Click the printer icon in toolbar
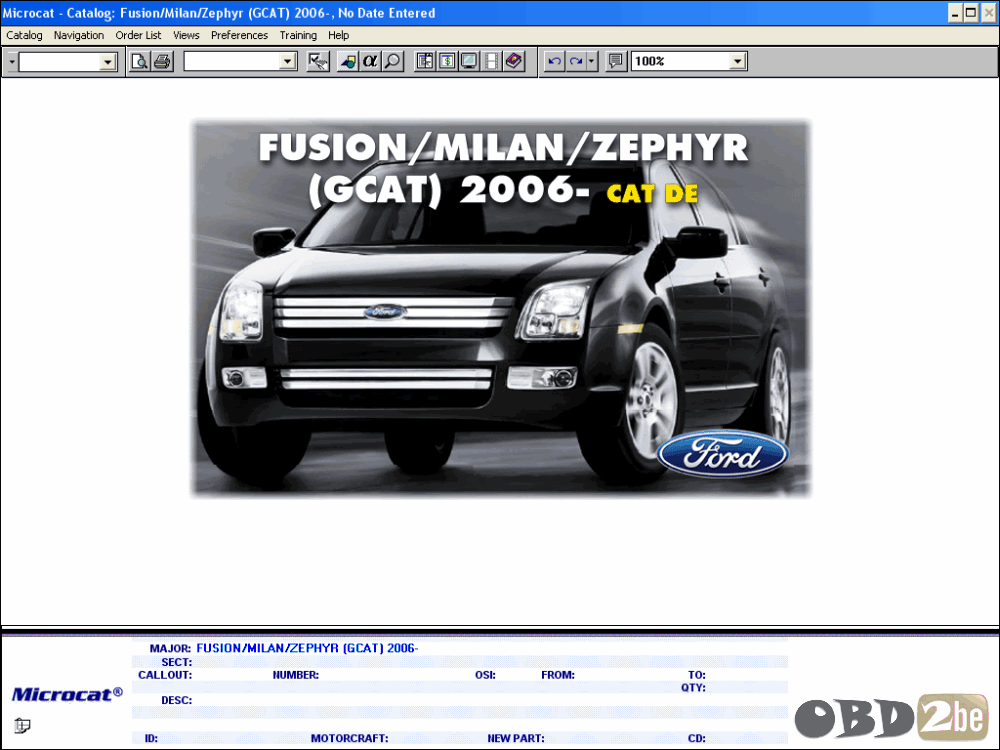 [x=163, y=61]
